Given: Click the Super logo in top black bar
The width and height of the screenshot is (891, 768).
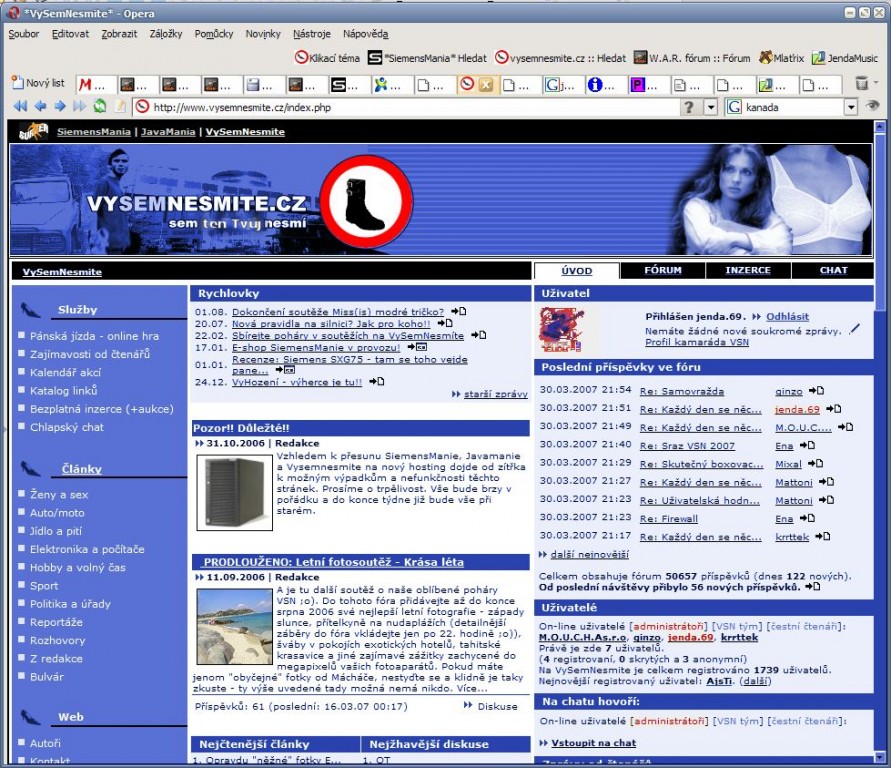Looking at the screenshot, I should point(33,131).
